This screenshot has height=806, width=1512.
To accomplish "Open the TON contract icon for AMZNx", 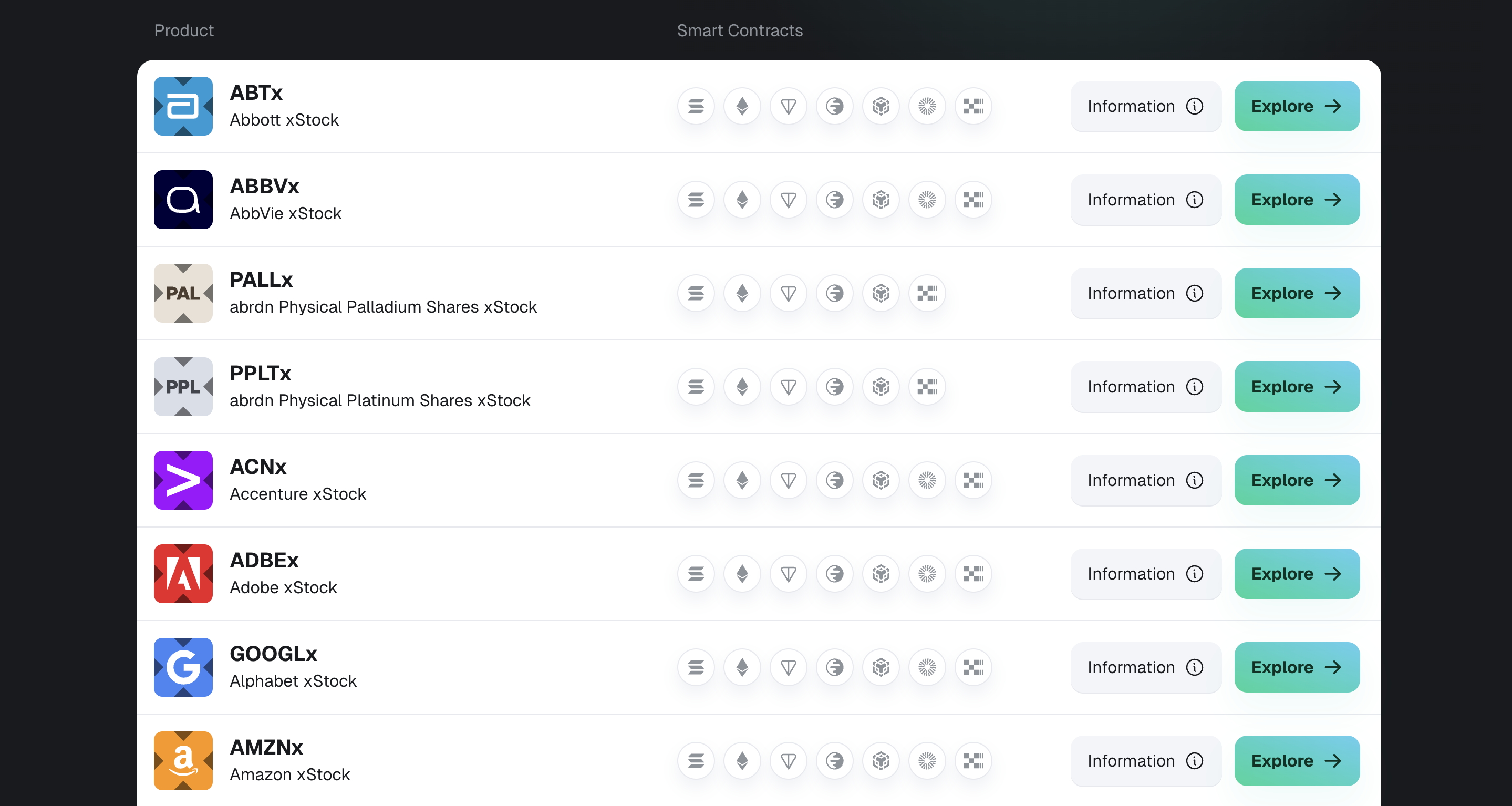I will [788, 761].
